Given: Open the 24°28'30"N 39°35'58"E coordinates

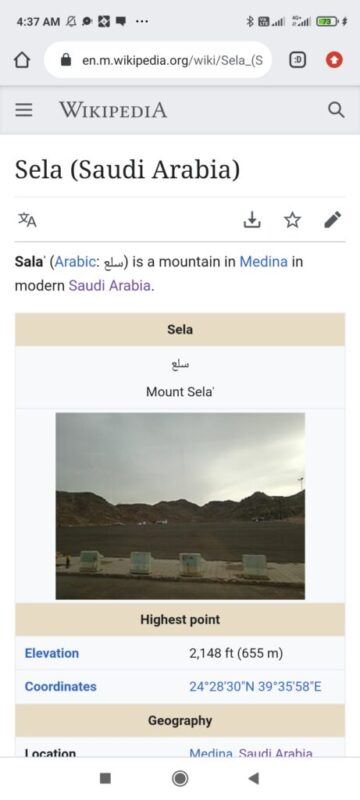Looking at the screenshot, I should [x=255, y=686].
